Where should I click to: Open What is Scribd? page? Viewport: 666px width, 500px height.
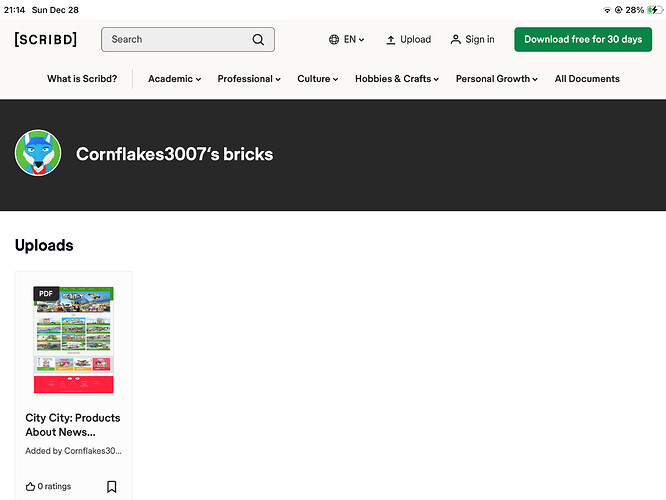(x=82, y=79)
